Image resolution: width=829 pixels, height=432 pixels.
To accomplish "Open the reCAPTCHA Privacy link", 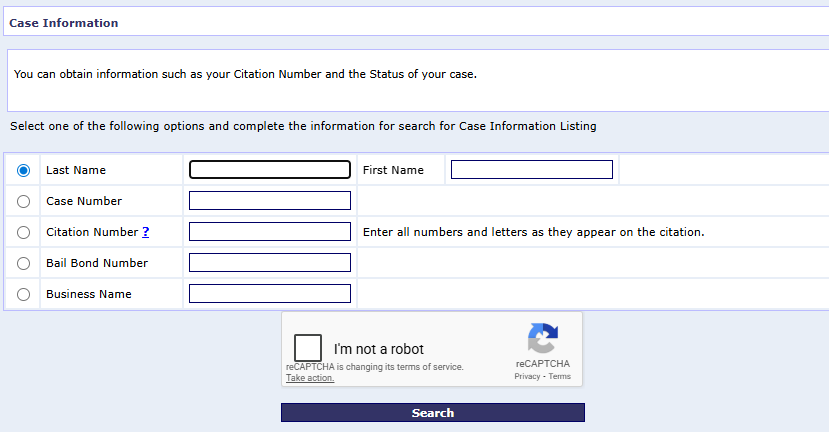I will (x=527, y=376).
